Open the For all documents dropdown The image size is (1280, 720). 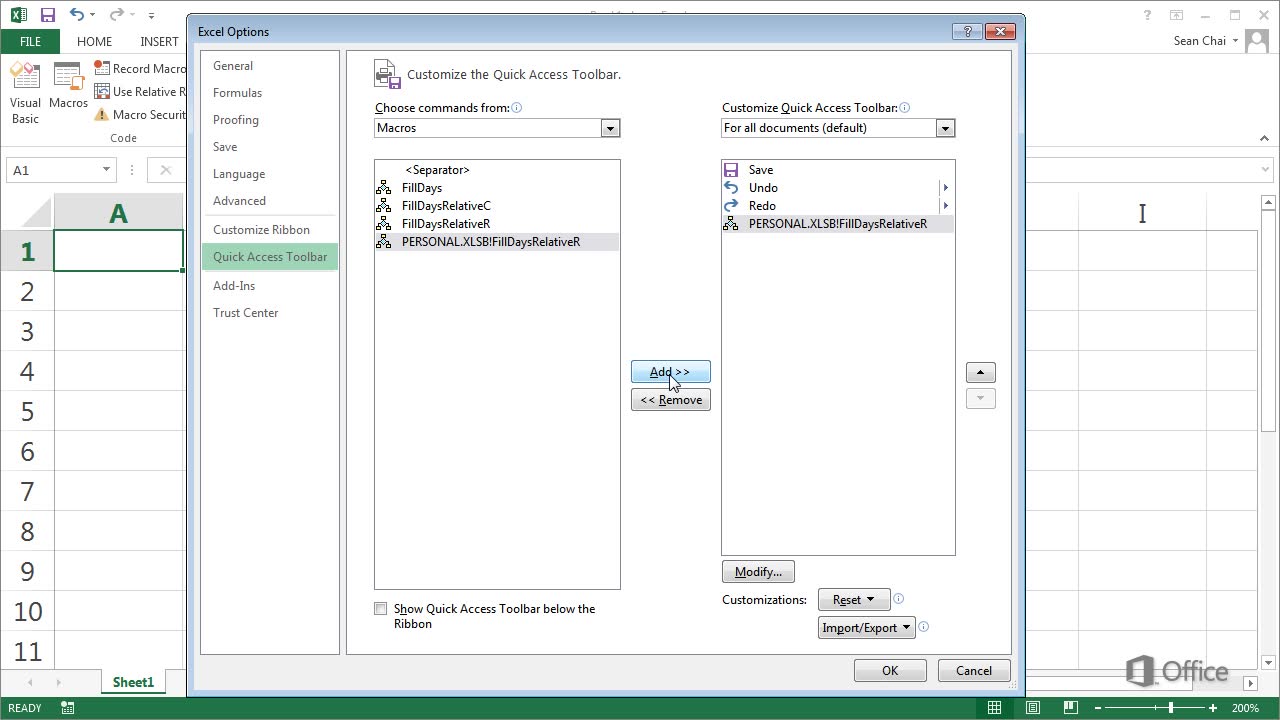(x=945, y=128)
